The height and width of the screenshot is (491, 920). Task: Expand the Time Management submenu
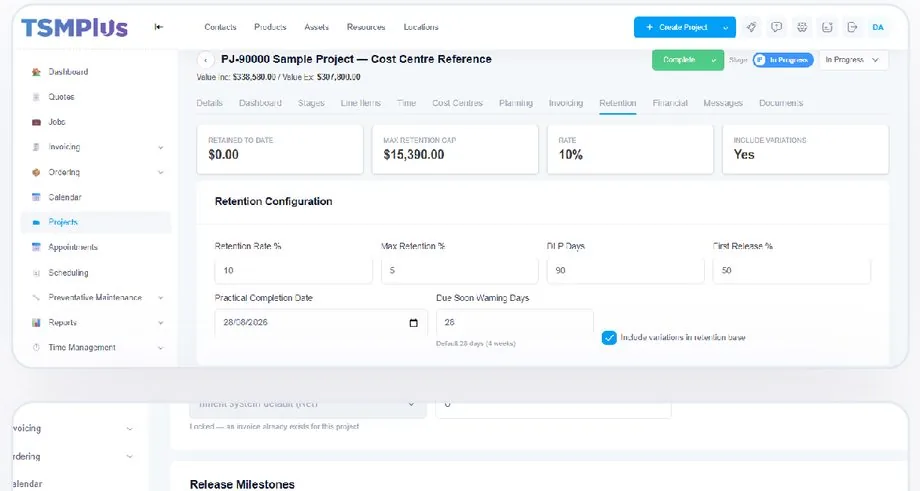[x=161, y=347]
